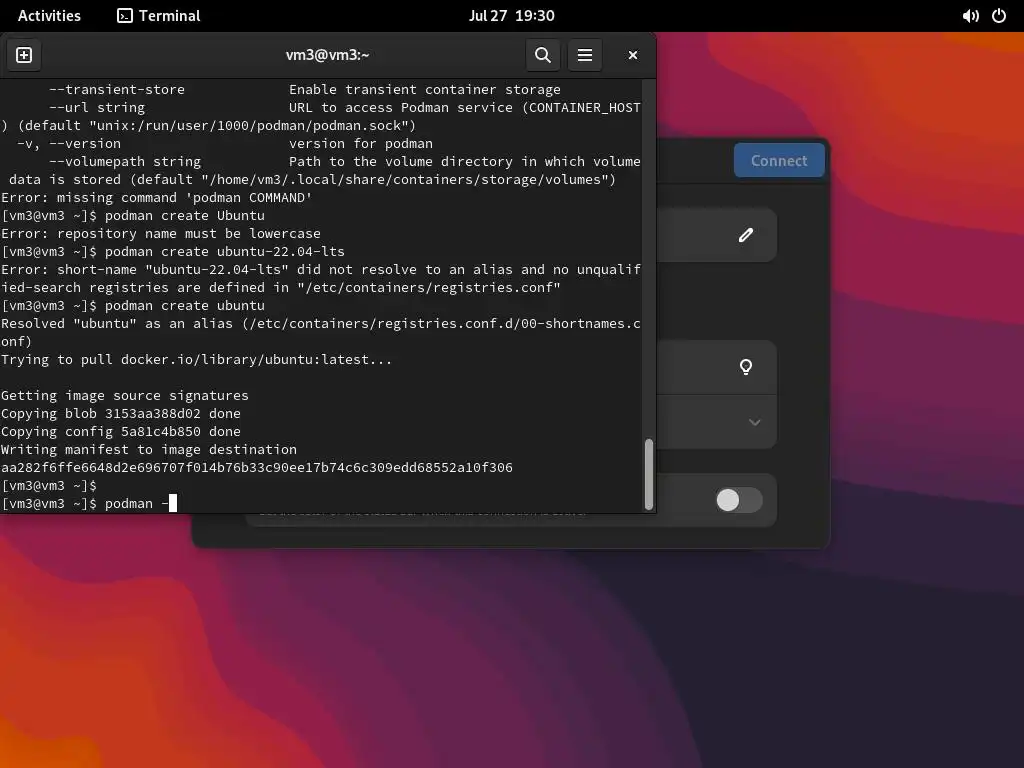Screen dimensions: 1024x768
Task: Click the 'podman create ubuntu-22.04-lts' command line
Action: pyautogui.click(x=173, y=251)
